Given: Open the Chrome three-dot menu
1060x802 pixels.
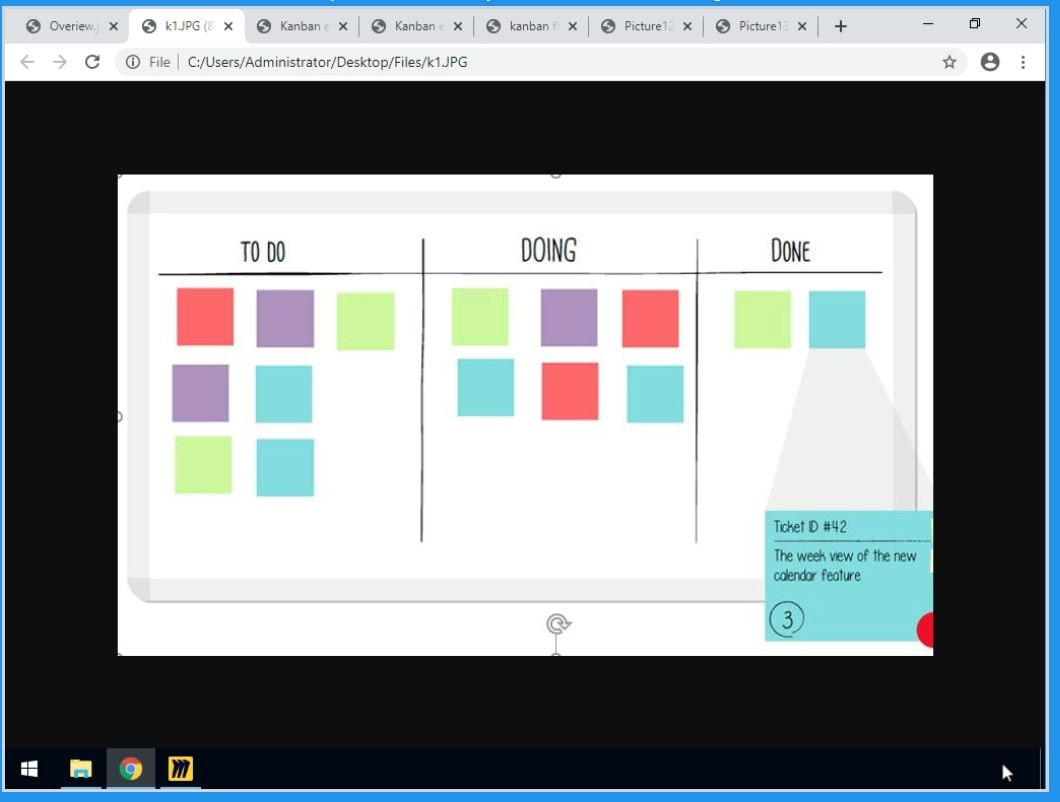Looking at the screenshot, I should click(1023, 62).
